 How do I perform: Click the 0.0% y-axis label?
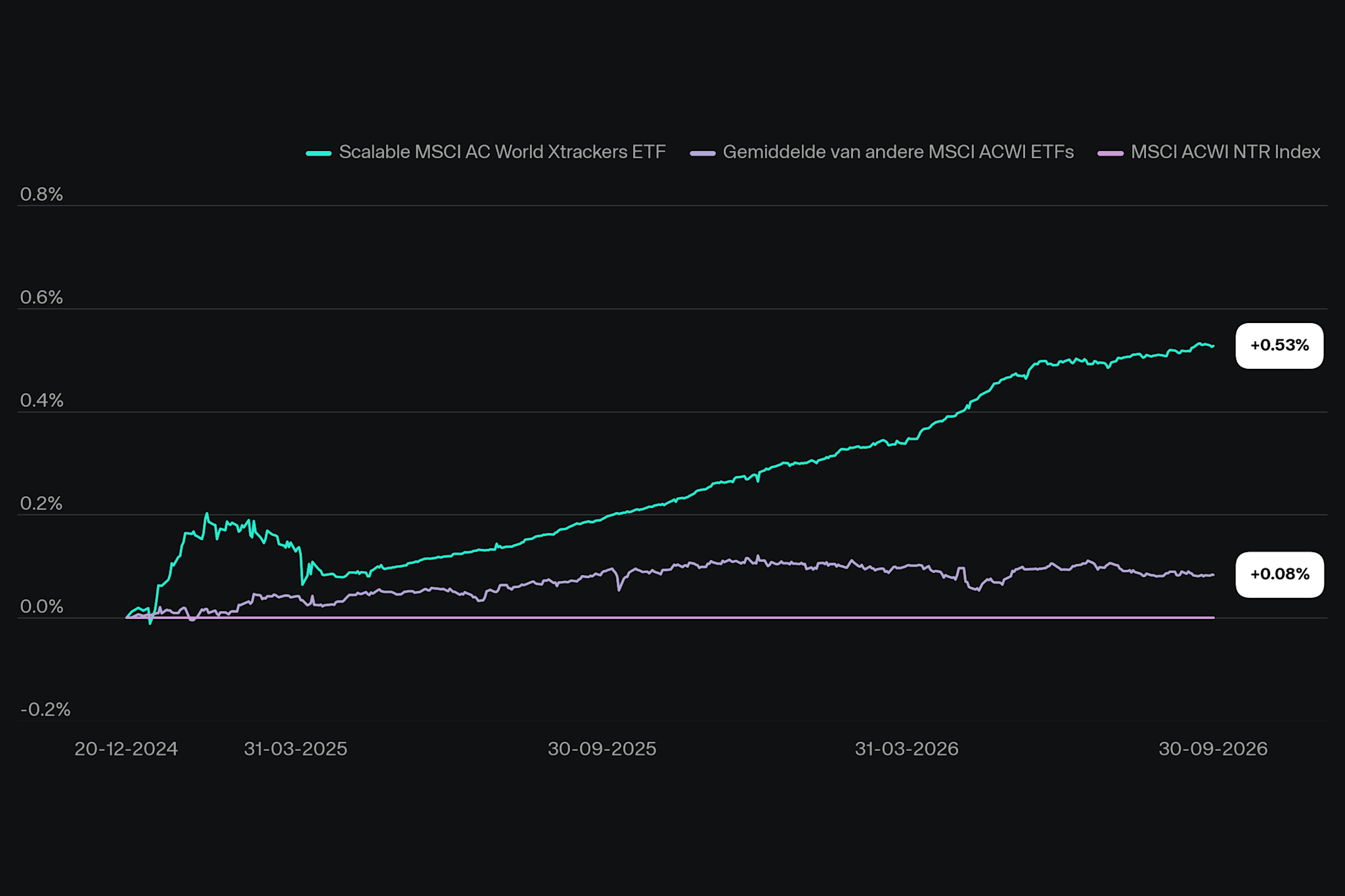tap(41, 607)
